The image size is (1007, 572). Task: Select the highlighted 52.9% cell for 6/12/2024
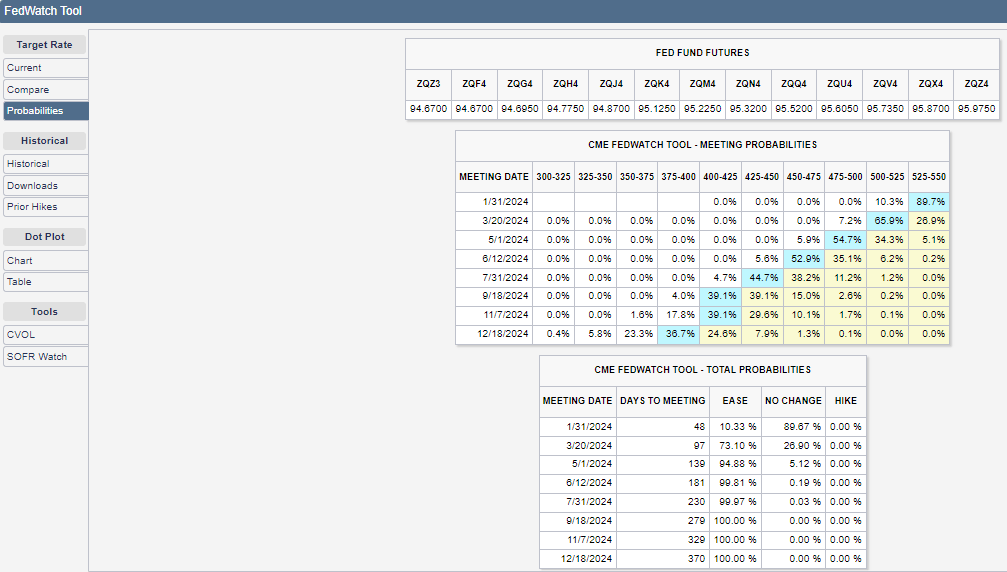pos(804,259)
